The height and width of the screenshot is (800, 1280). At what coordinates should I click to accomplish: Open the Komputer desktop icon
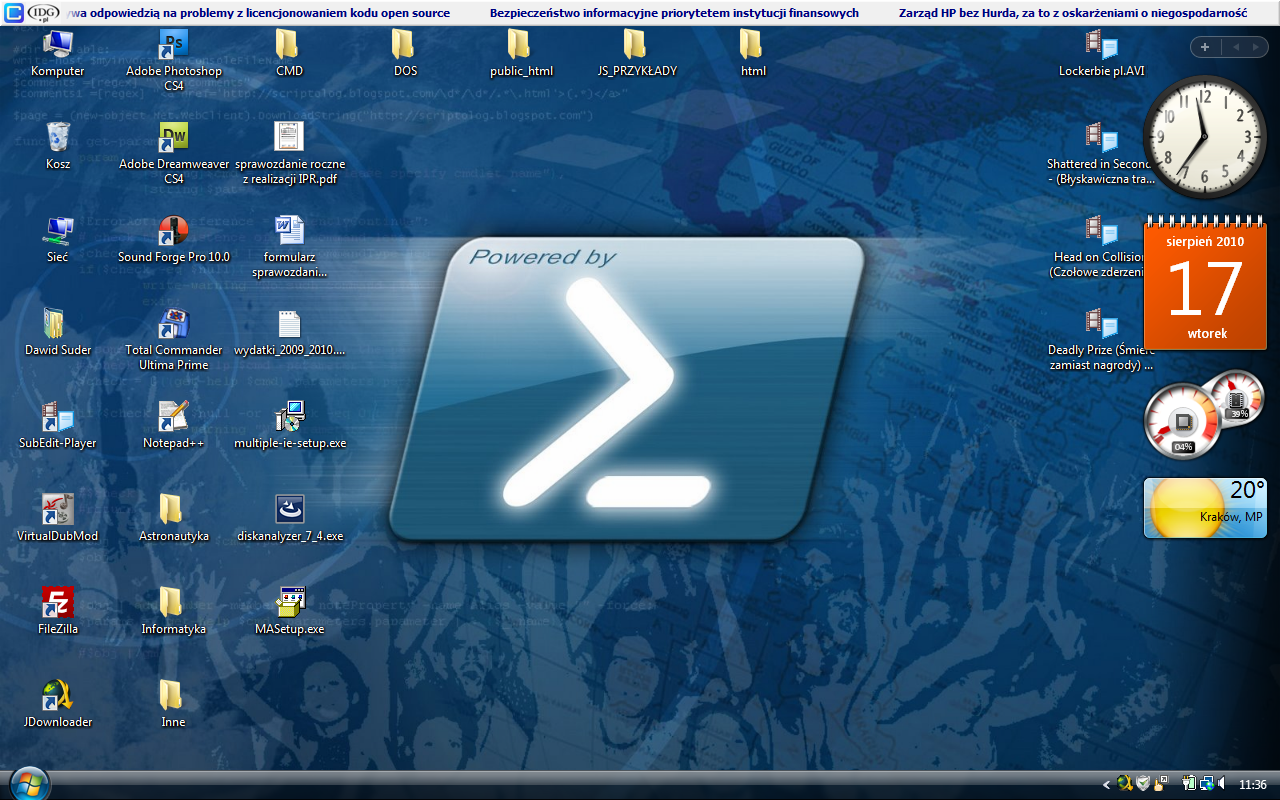pos(58,53)
